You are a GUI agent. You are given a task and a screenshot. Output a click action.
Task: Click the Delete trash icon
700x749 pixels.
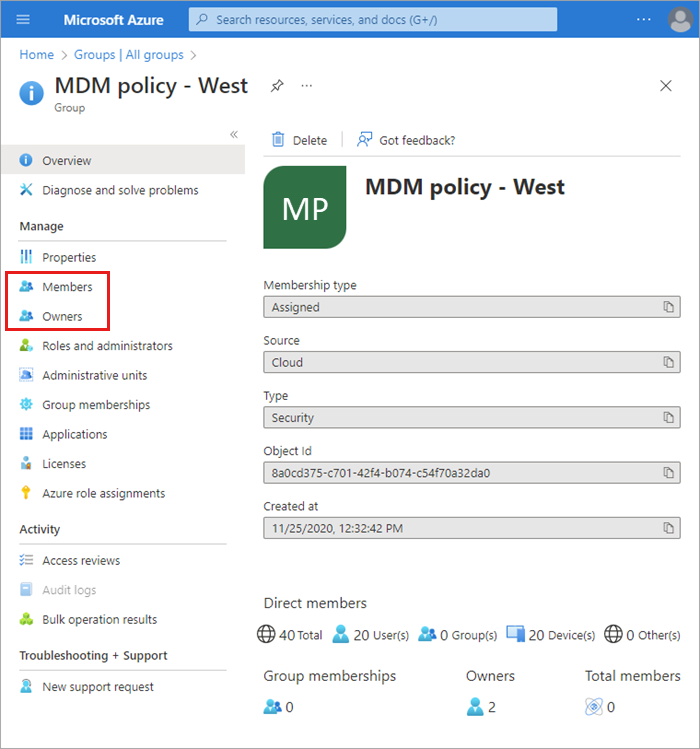pos(279,140)
